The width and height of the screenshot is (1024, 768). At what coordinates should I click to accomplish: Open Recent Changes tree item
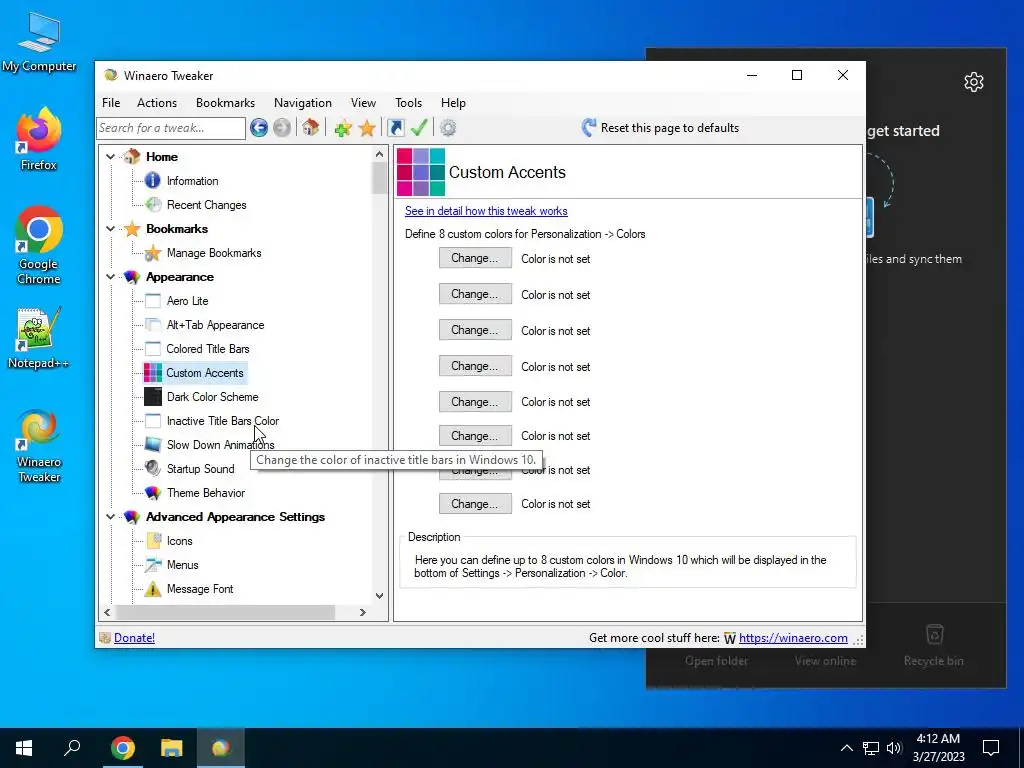coord(206,205)
